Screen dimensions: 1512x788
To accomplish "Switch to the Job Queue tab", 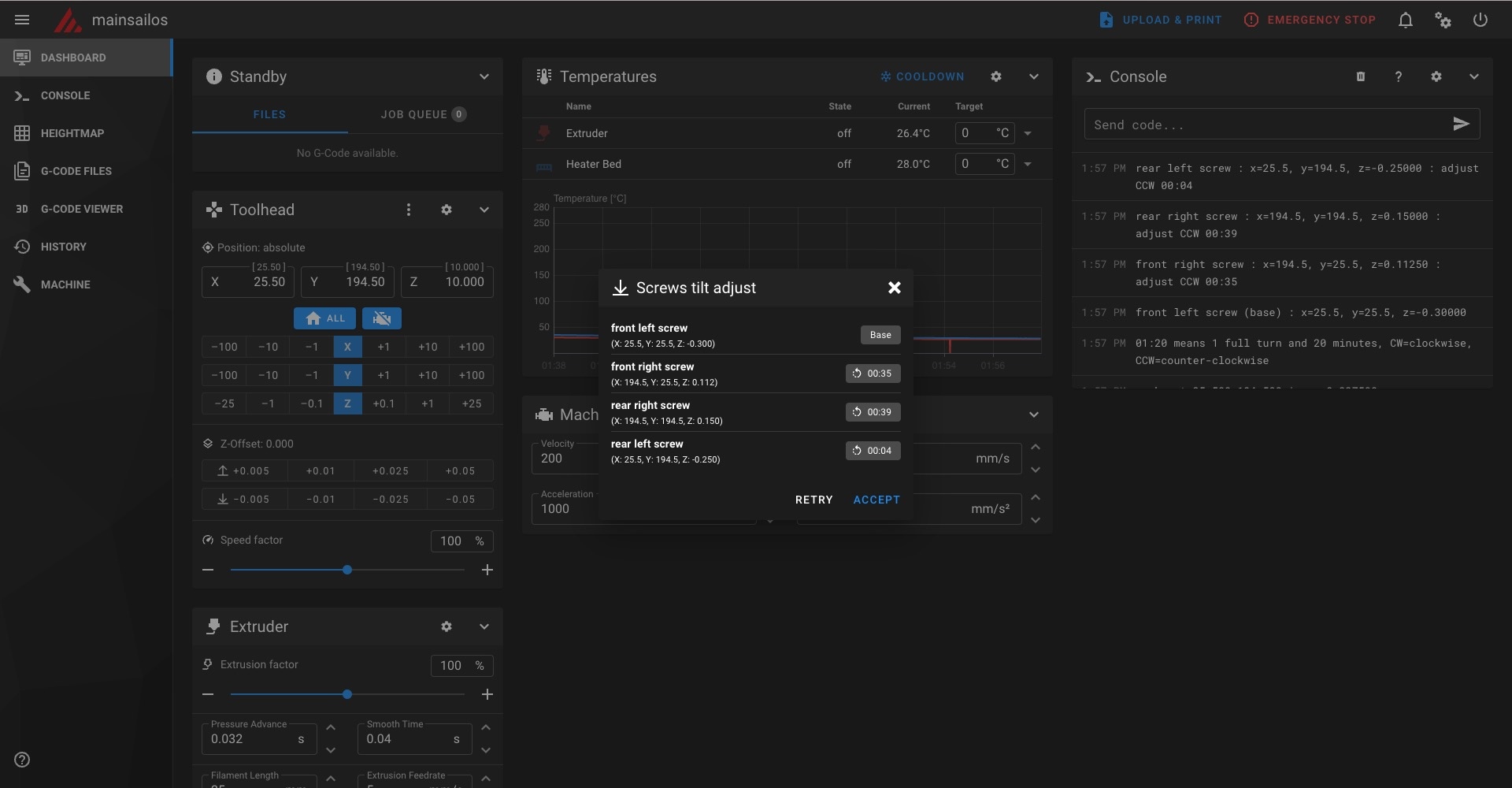I will [x=424, y=114].
